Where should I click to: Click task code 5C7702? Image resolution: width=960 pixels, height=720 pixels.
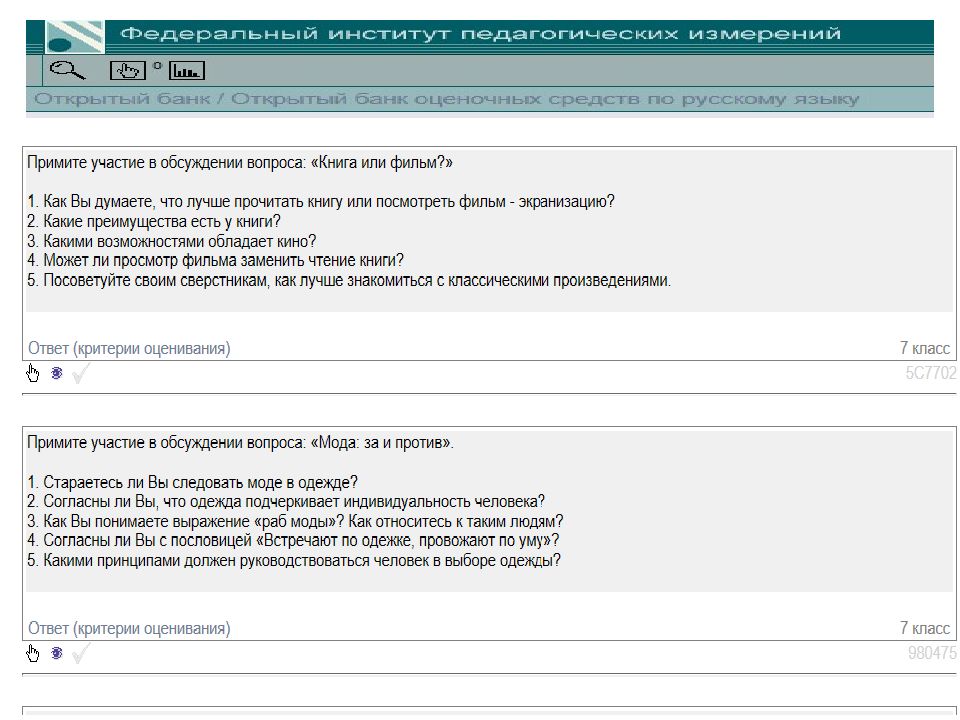point(931,373)
